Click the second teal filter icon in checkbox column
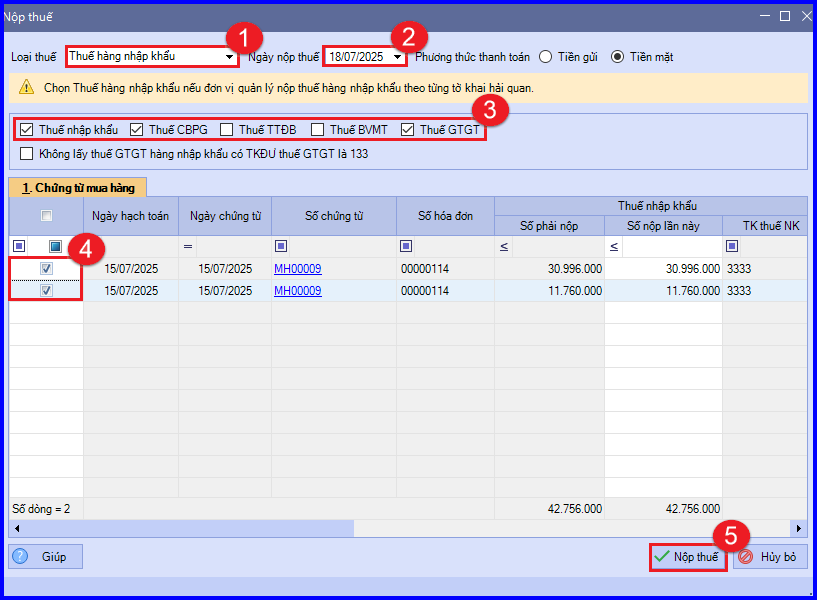The height and width of the screenshot is (600, 817). click(x=56, y=246)
